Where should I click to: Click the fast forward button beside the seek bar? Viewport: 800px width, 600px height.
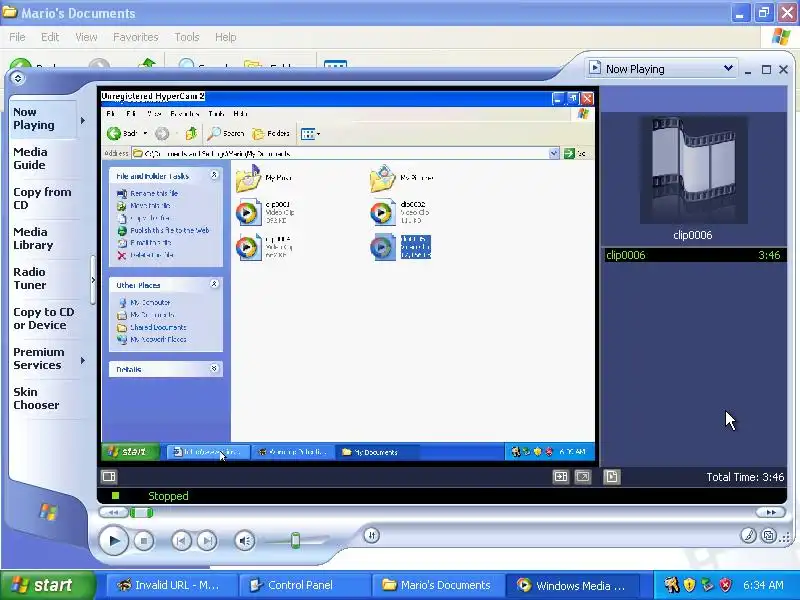[770, 512]
